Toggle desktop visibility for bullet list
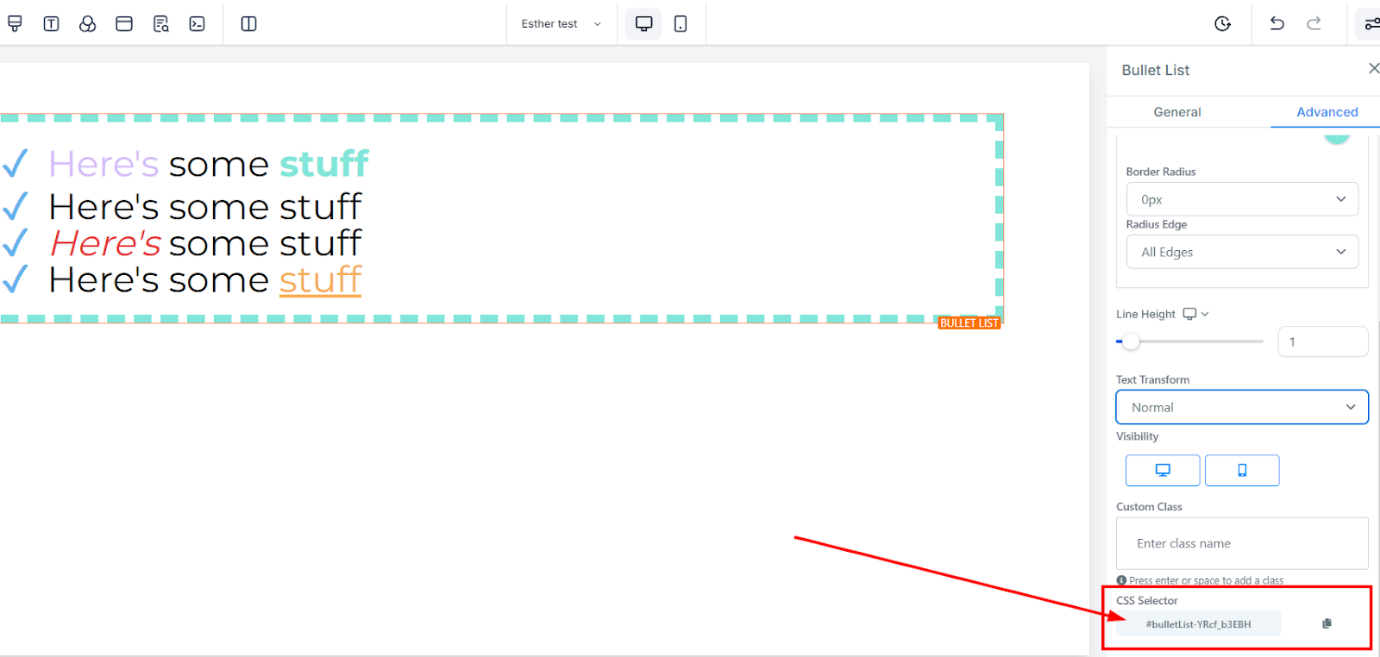 [x=1163, y=470]
